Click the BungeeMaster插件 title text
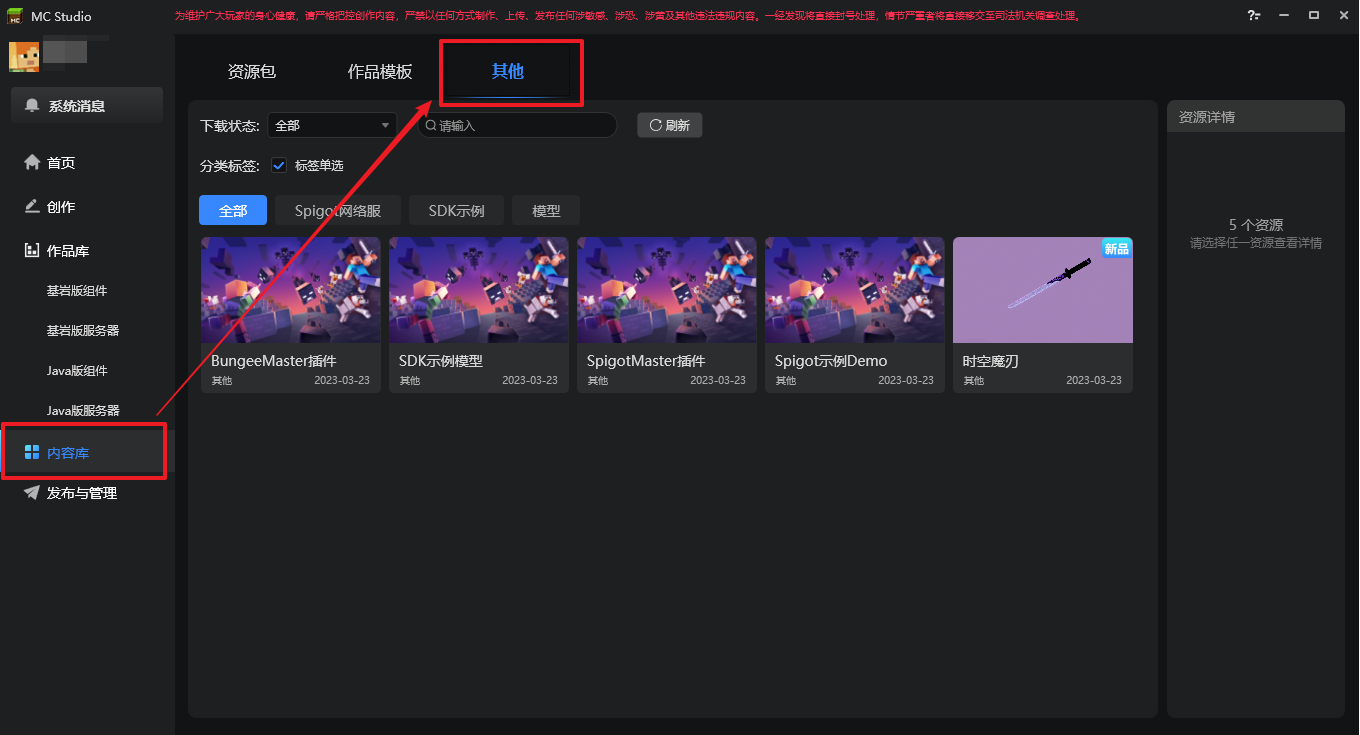 pyautogui.click(x=274, y=360)
